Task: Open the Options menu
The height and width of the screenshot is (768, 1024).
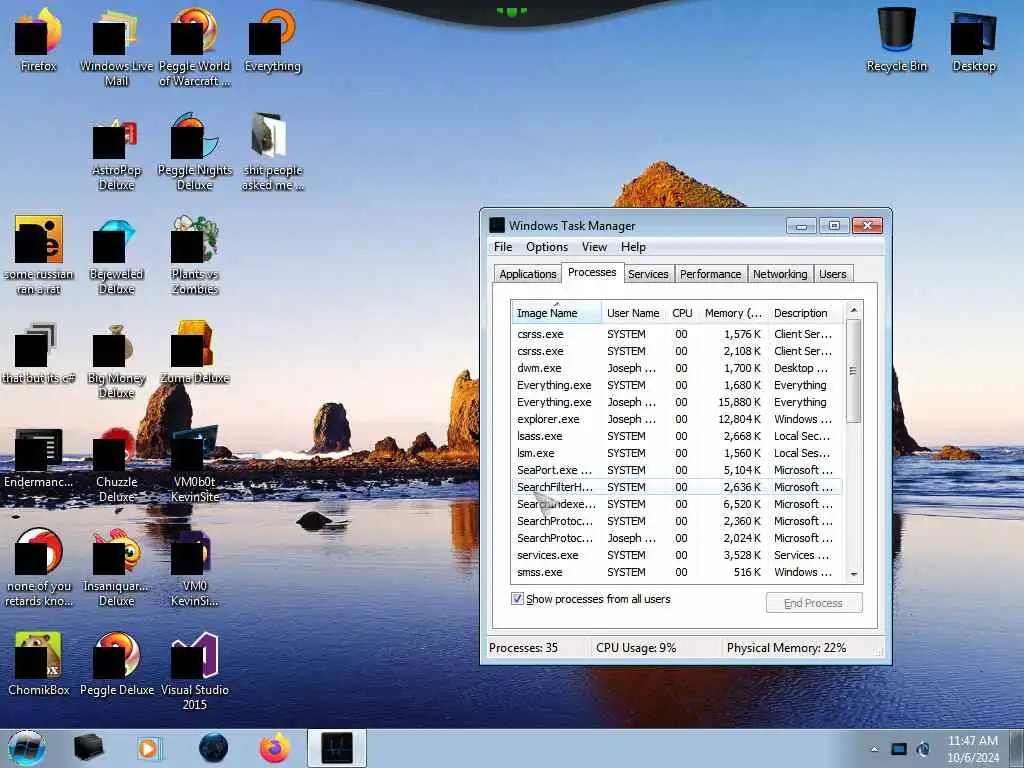Action: [x=547, y=247]
